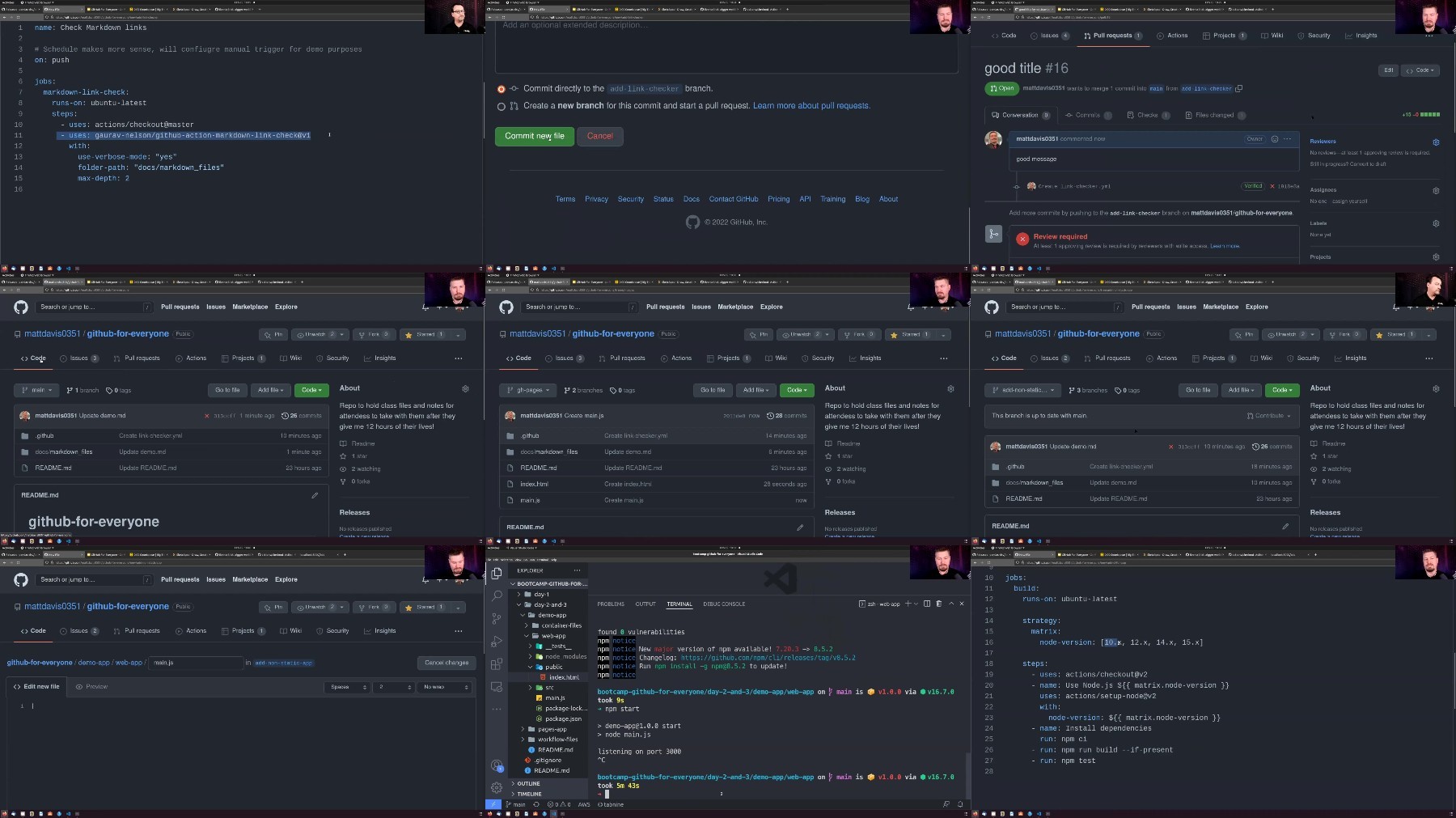Click the 3 branches link

click(x=1088, y=390)
